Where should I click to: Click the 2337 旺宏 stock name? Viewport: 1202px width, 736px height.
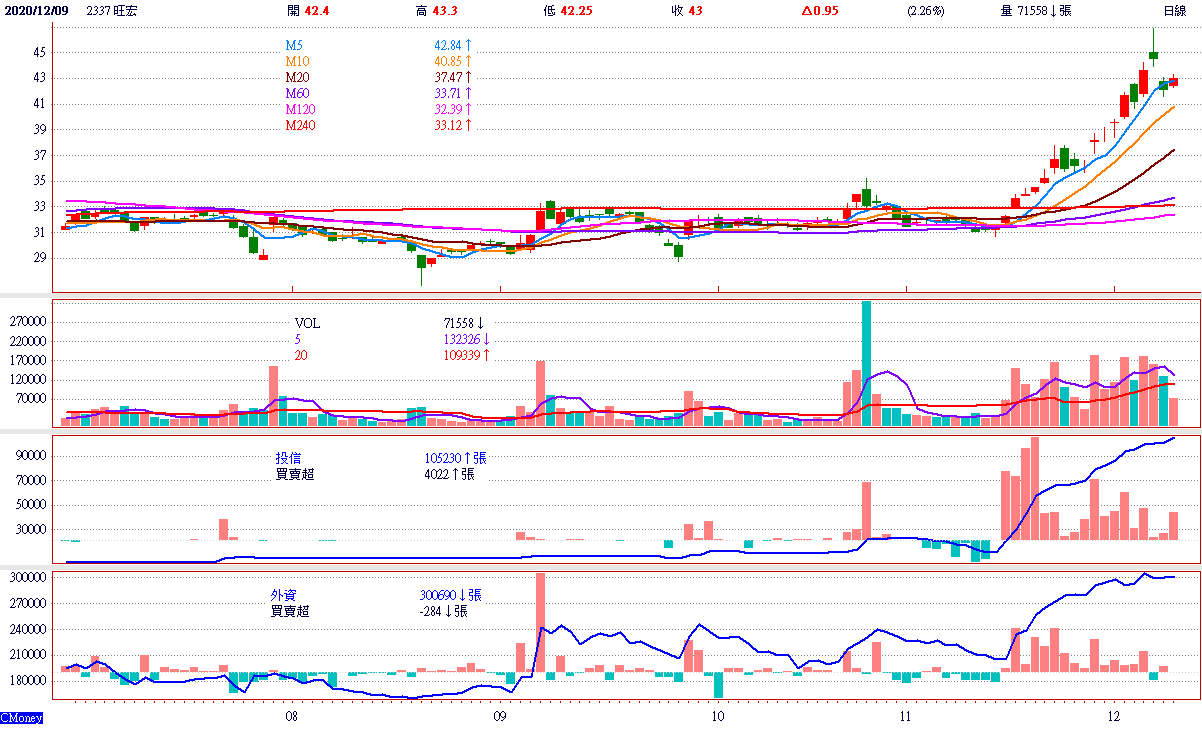(113, 11)
